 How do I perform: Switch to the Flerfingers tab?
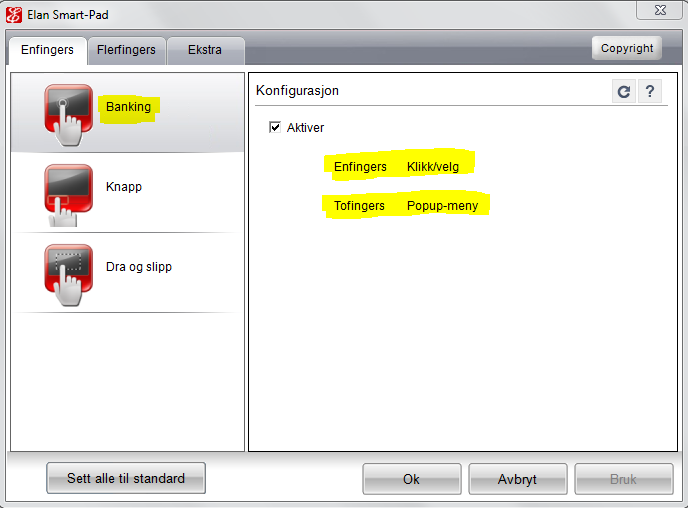(126, 50)
